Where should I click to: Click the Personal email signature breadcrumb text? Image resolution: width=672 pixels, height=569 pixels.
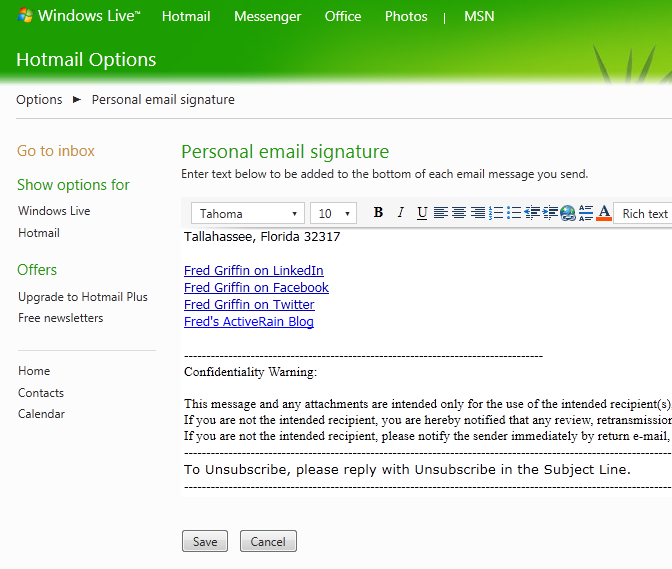click(x=163, y=100)
